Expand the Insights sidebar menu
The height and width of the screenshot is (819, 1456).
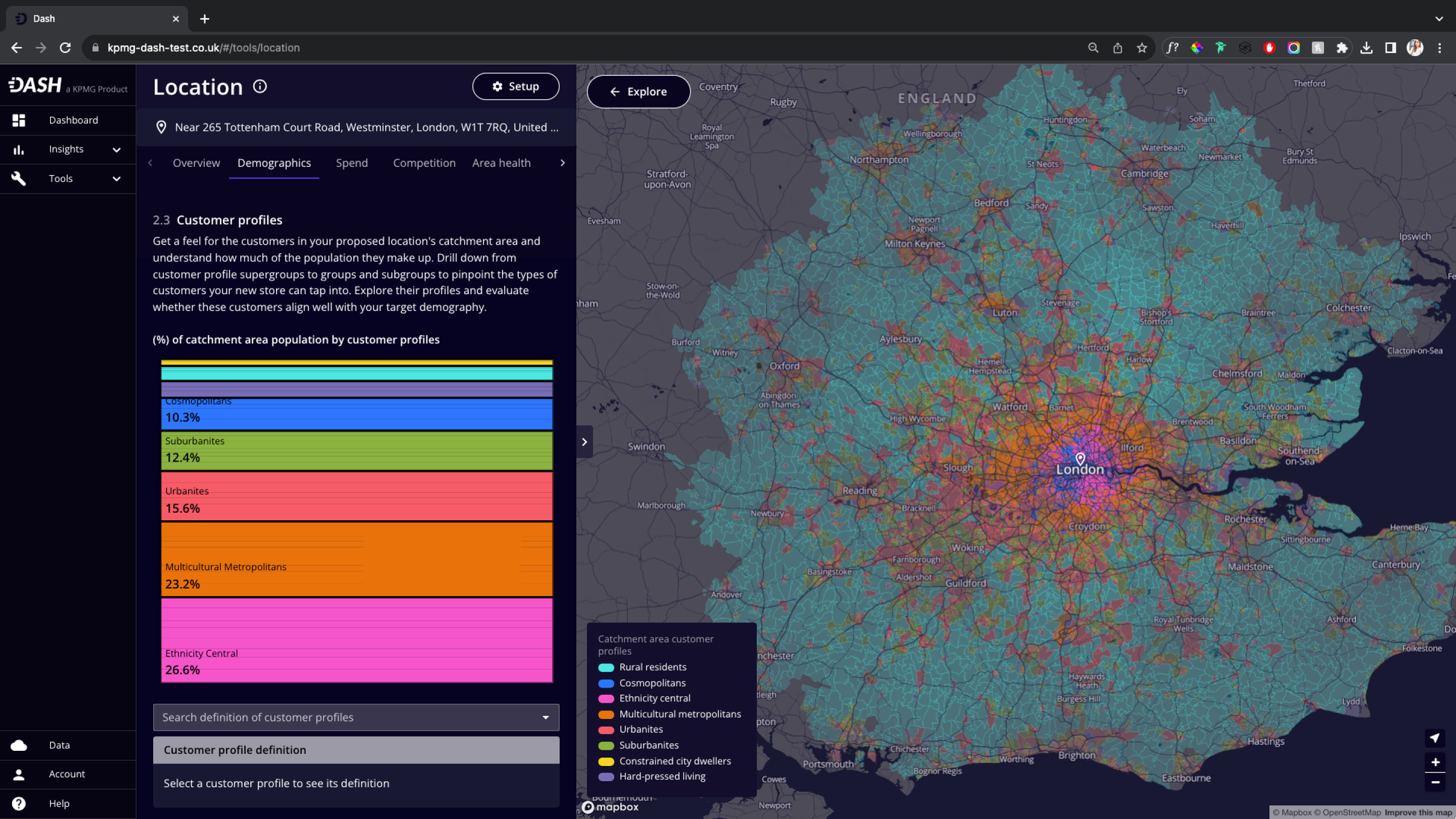click(x=116, y=150)
